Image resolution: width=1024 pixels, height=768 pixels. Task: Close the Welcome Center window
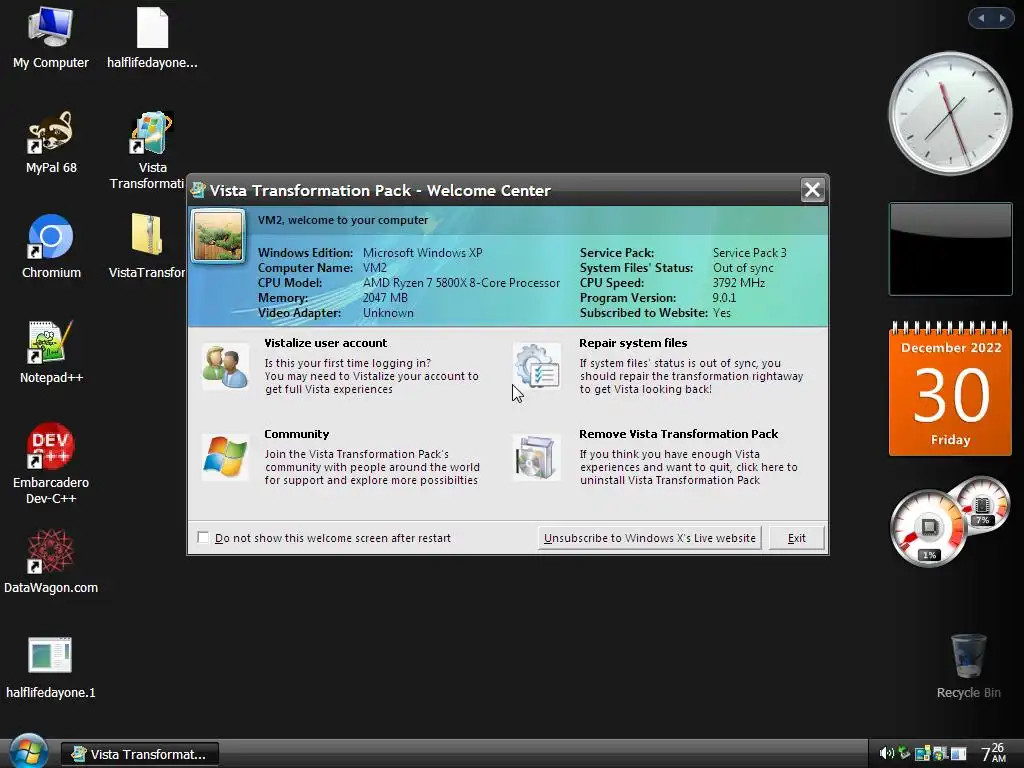(812, 190)
